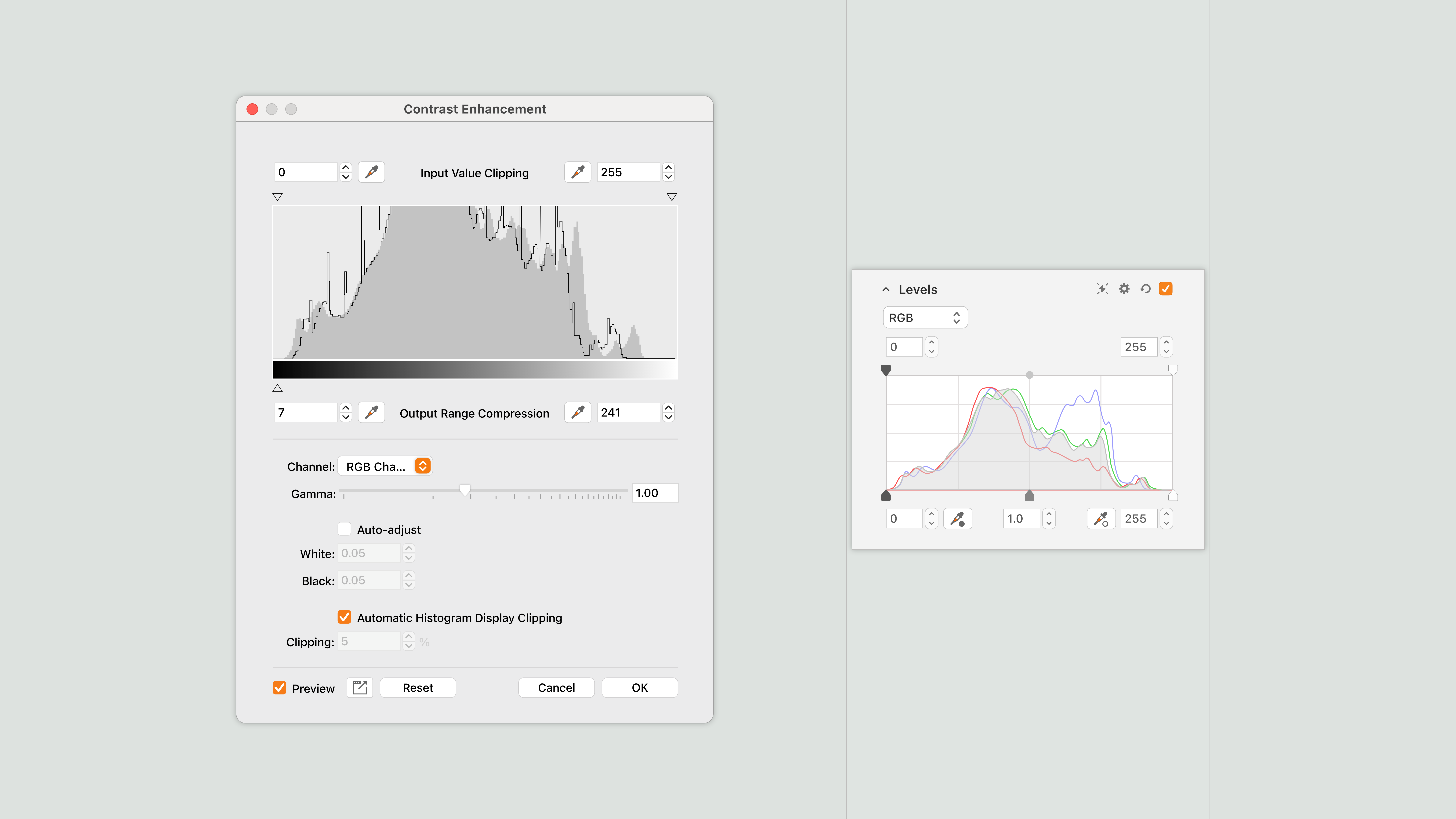The width and height of the screenshot is (1456, 819).
Task: Open the RGB channel selector in Levels
Action: [x=925, y=318]
